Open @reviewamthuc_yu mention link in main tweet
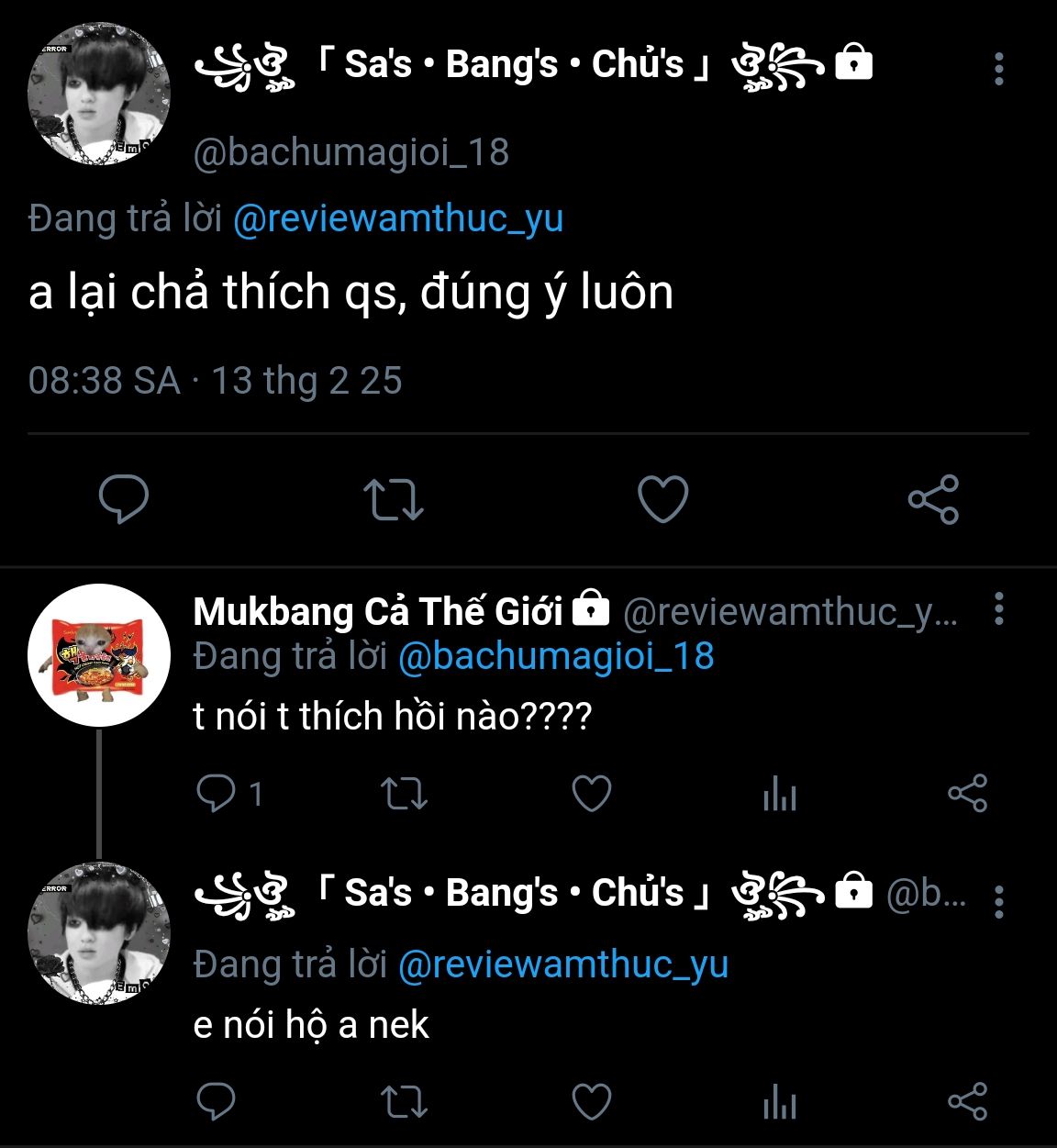The width and height of the screenshot is (1057, 1148). click(x=398, y=218)
